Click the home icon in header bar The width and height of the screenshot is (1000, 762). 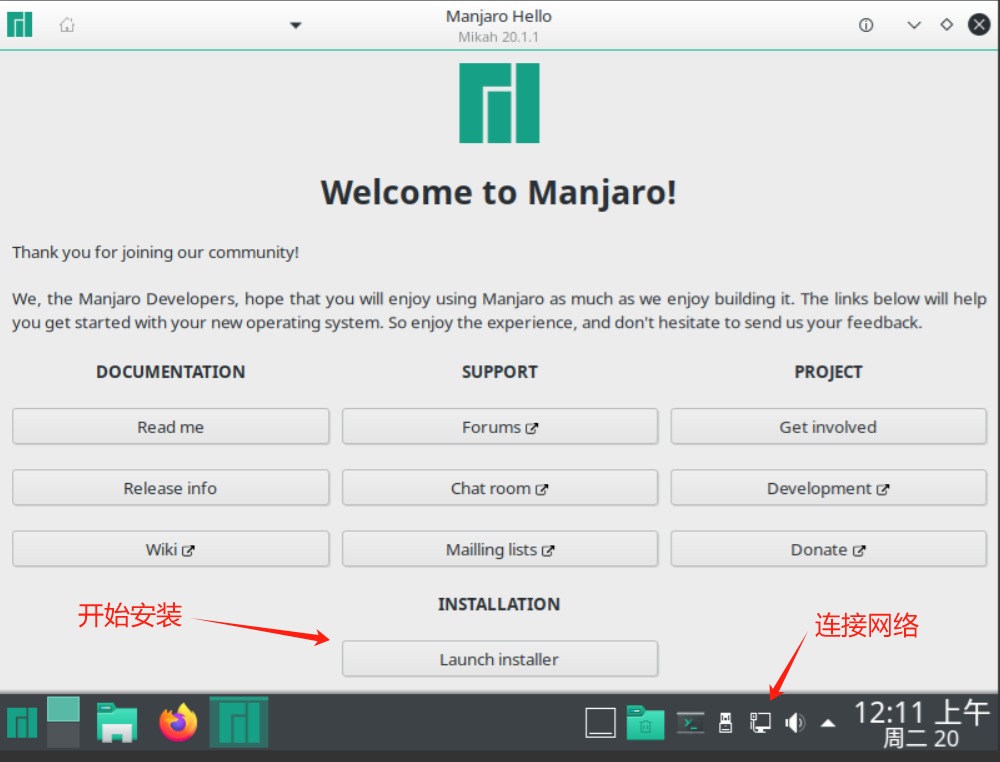click(x=67, y=25)
